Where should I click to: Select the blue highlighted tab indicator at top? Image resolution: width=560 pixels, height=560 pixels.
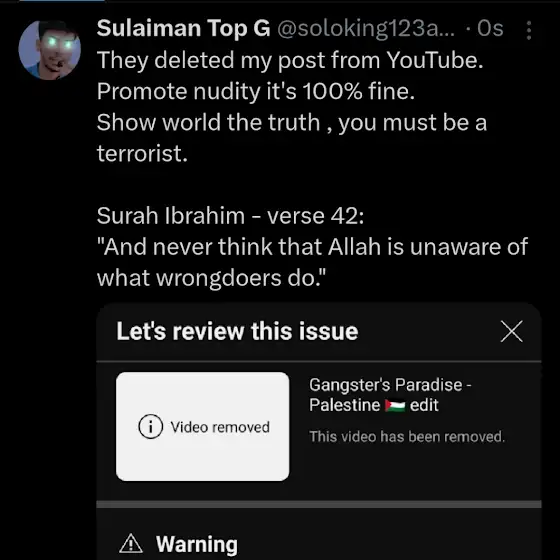click(62, 1)
